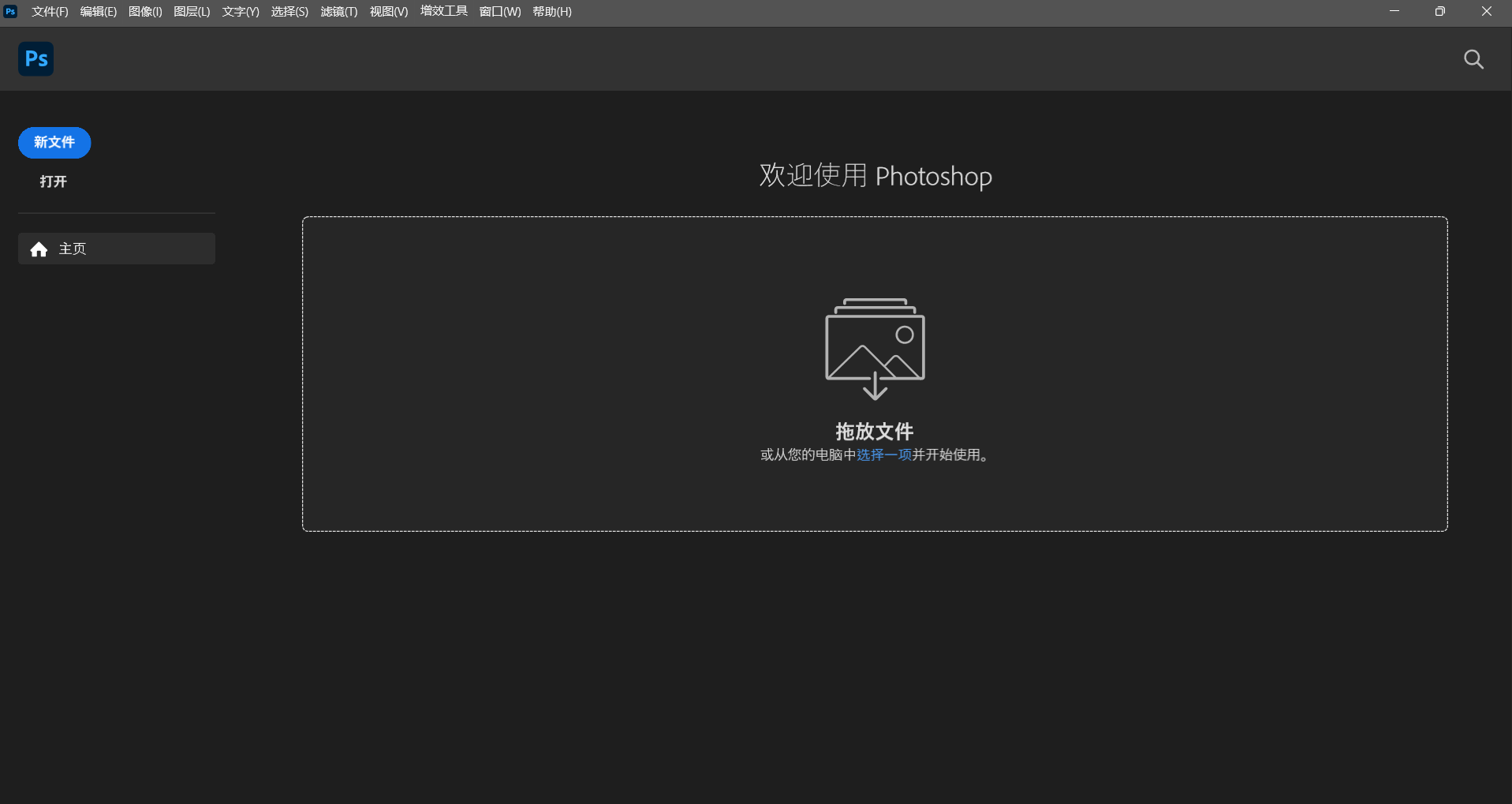Click the small Ps title bar icon
The height and width of the screenshot is (804, 1512).
[x=10, y=11]
